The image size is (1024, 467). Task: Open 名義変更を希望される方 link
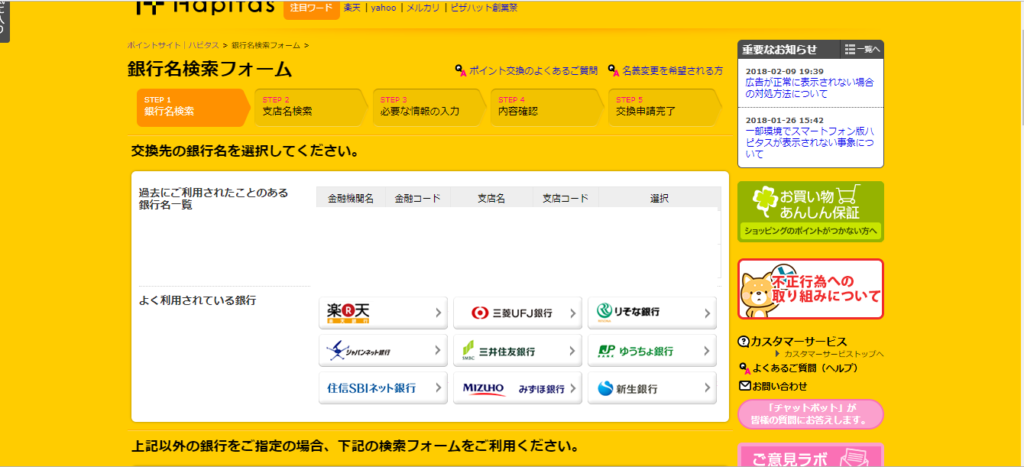(673, 71)
